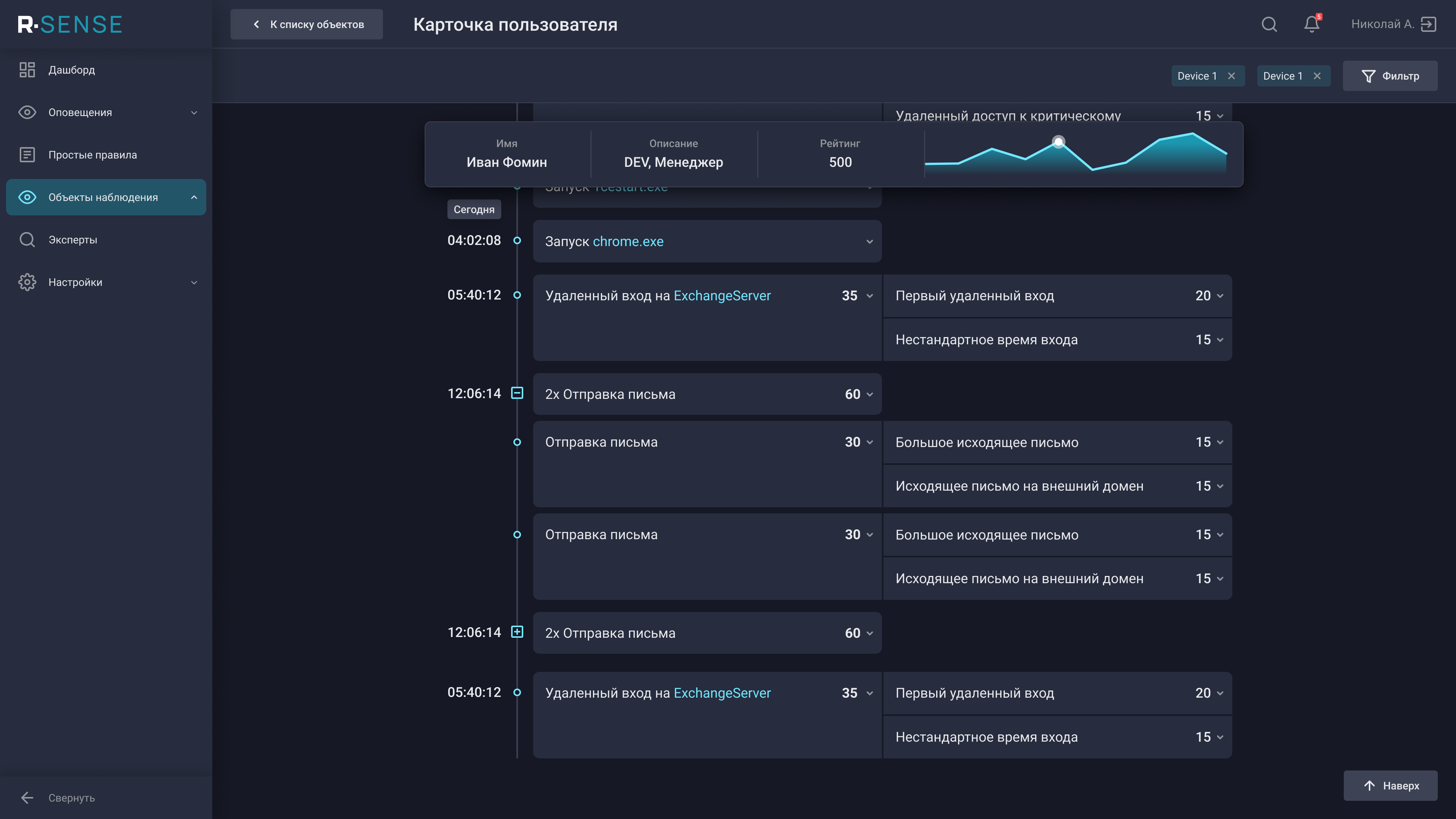Click the Простые правила document icon
The height and width of the screenshot is (819, 1456).
pyautogui.click(x=27, y=155)
